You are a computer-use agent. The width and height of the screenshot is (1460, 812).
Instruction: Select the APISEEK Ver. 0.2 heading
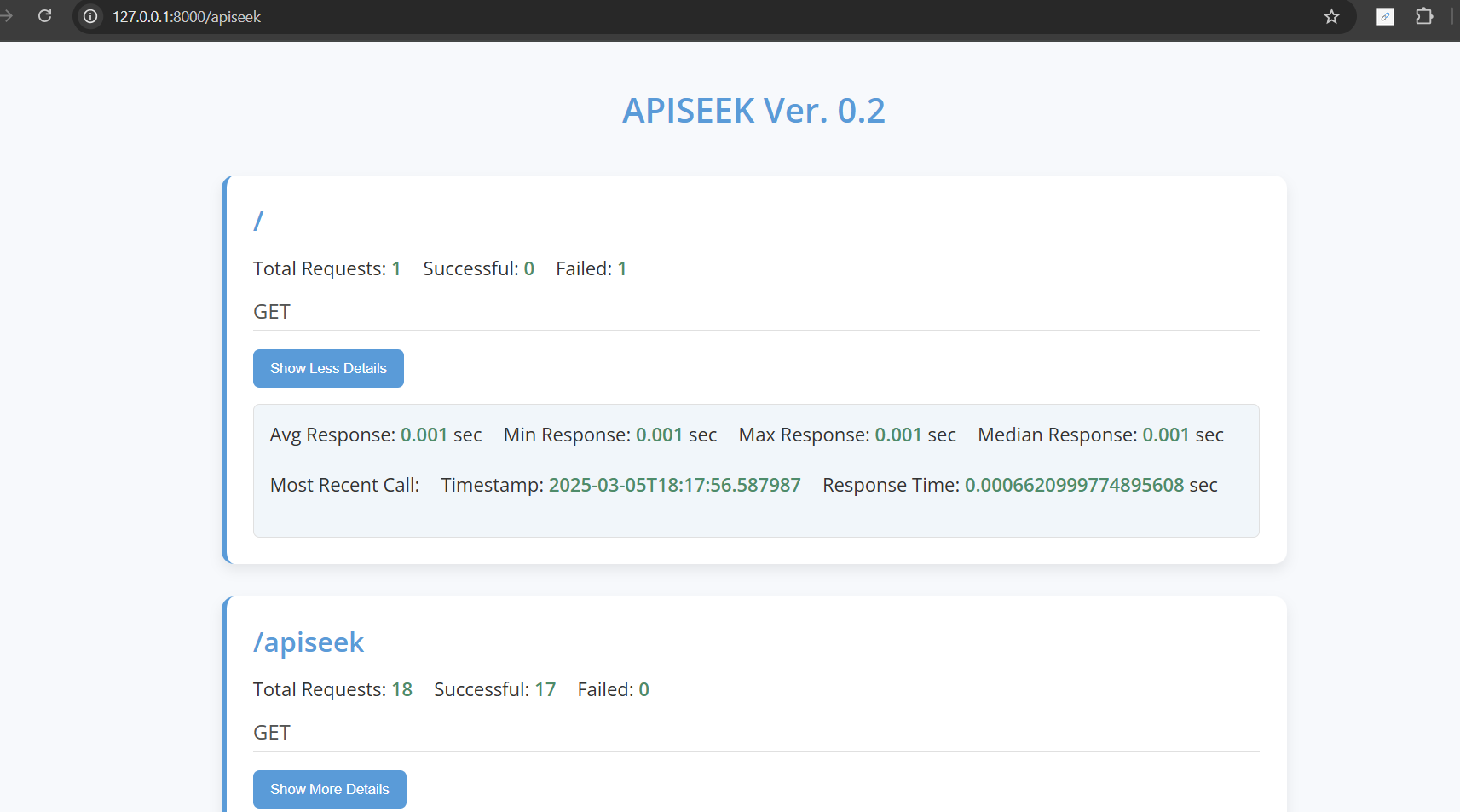(753, 111)
